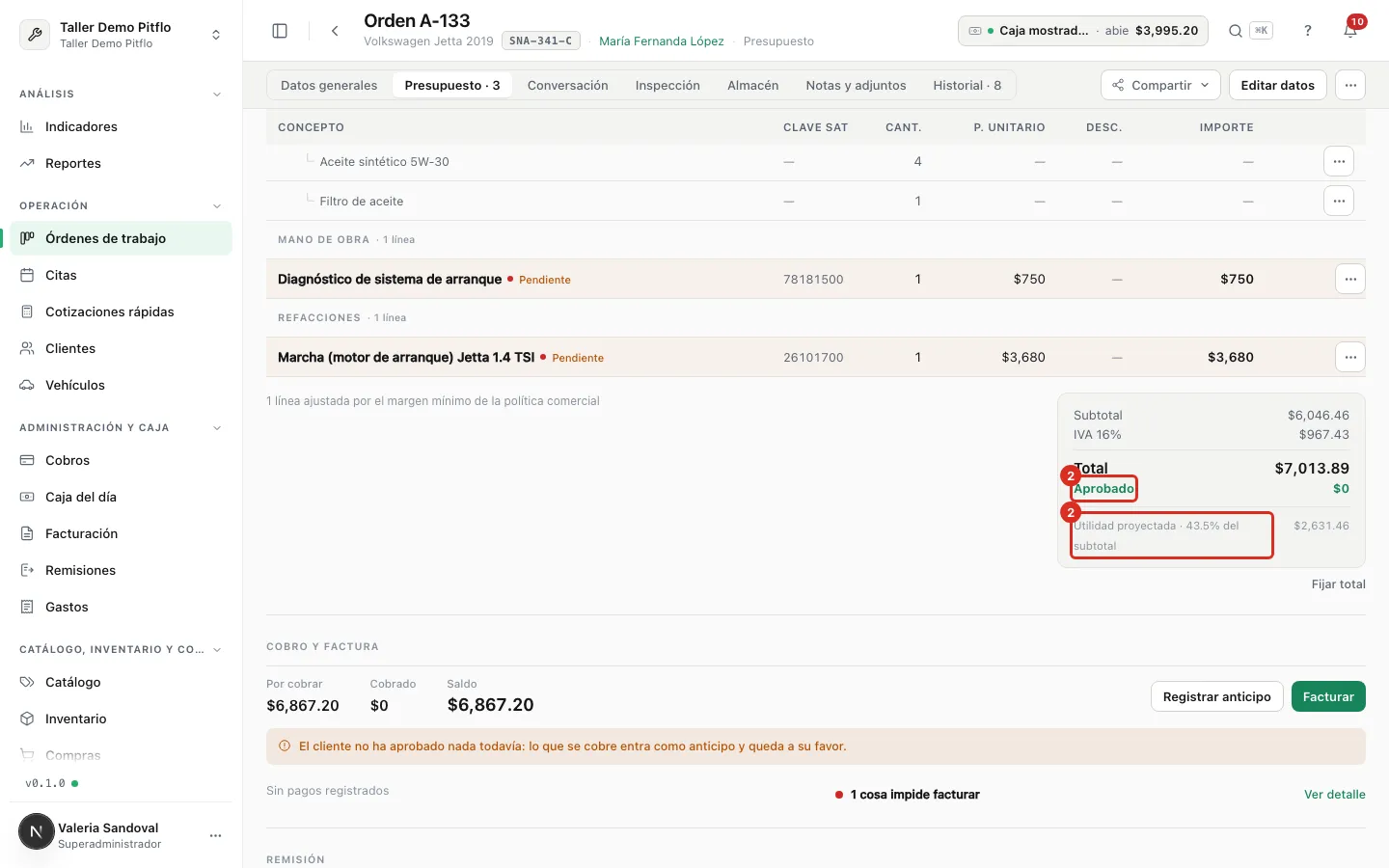Viewport: 1389px width, 868px height.
Task: Open Clientes in the sidebar
Action: click(121, 348)
